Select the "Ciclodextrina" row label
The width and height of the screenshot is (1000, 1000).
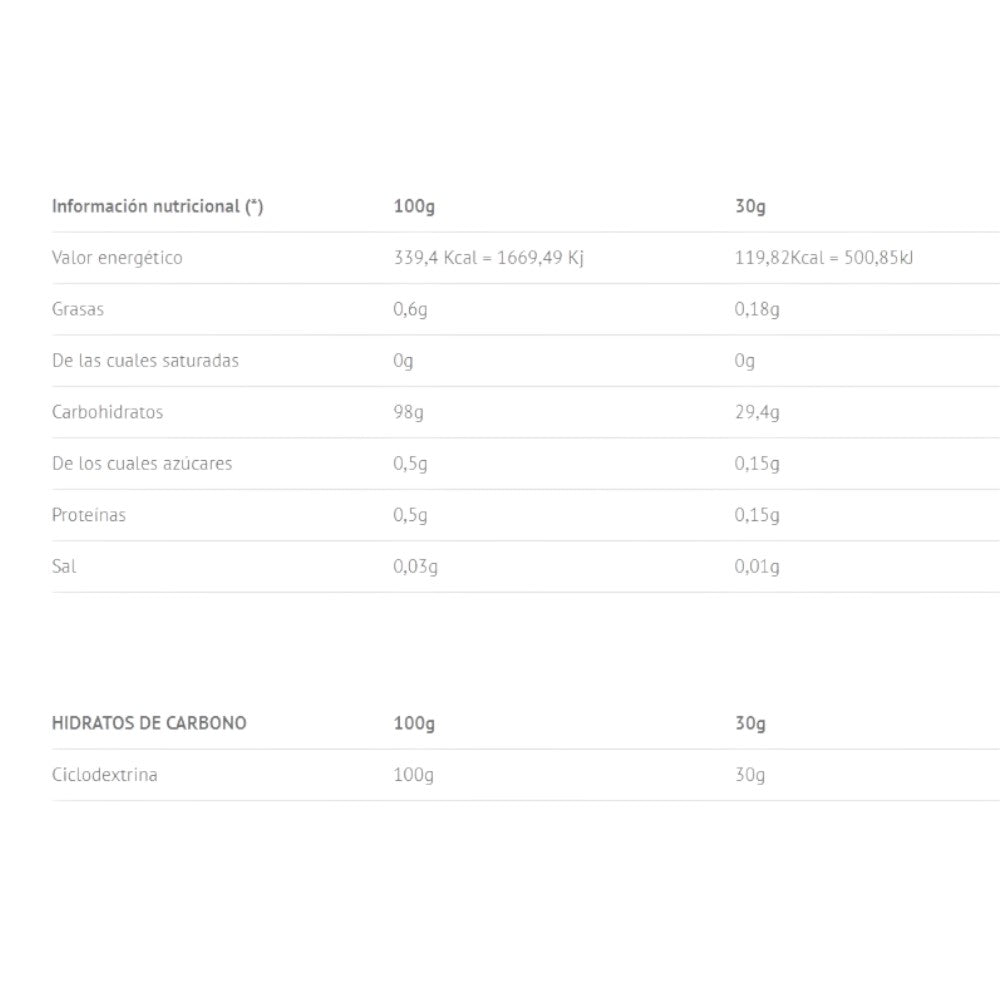(x=105, y=775)
